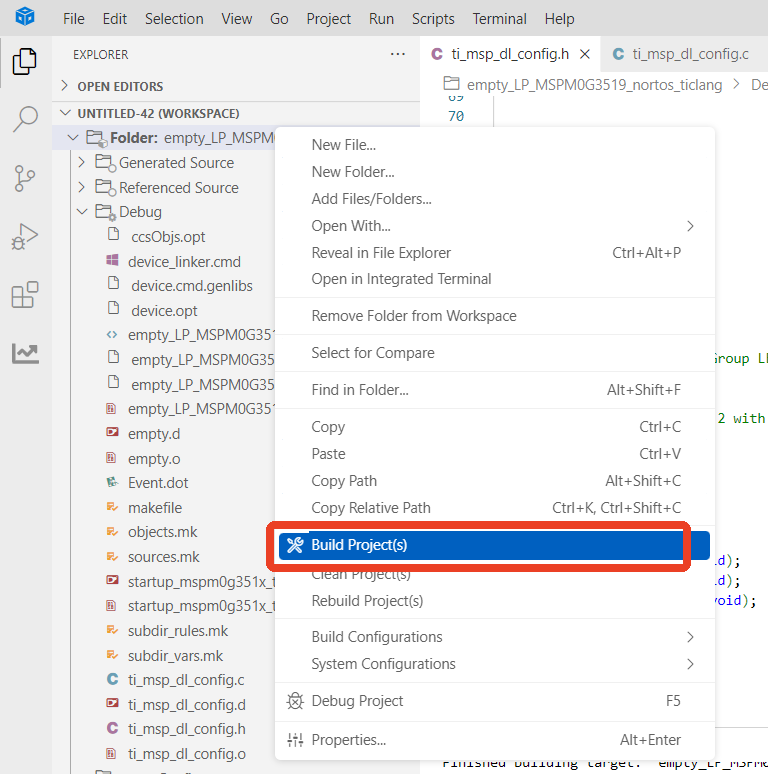Open the Terminal menu
The height and width of the screenshot is (774, 768).
[499, 19]
